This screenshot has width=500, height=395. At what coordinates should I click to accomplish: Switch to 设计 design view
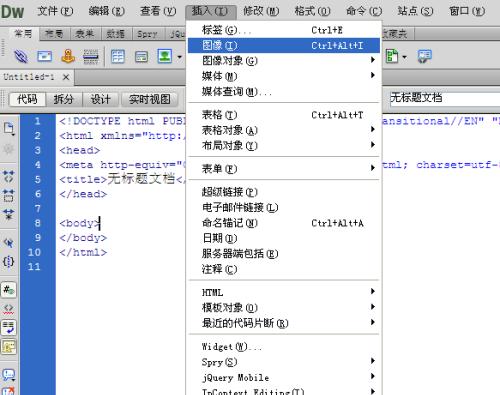(x=100, y=99)
